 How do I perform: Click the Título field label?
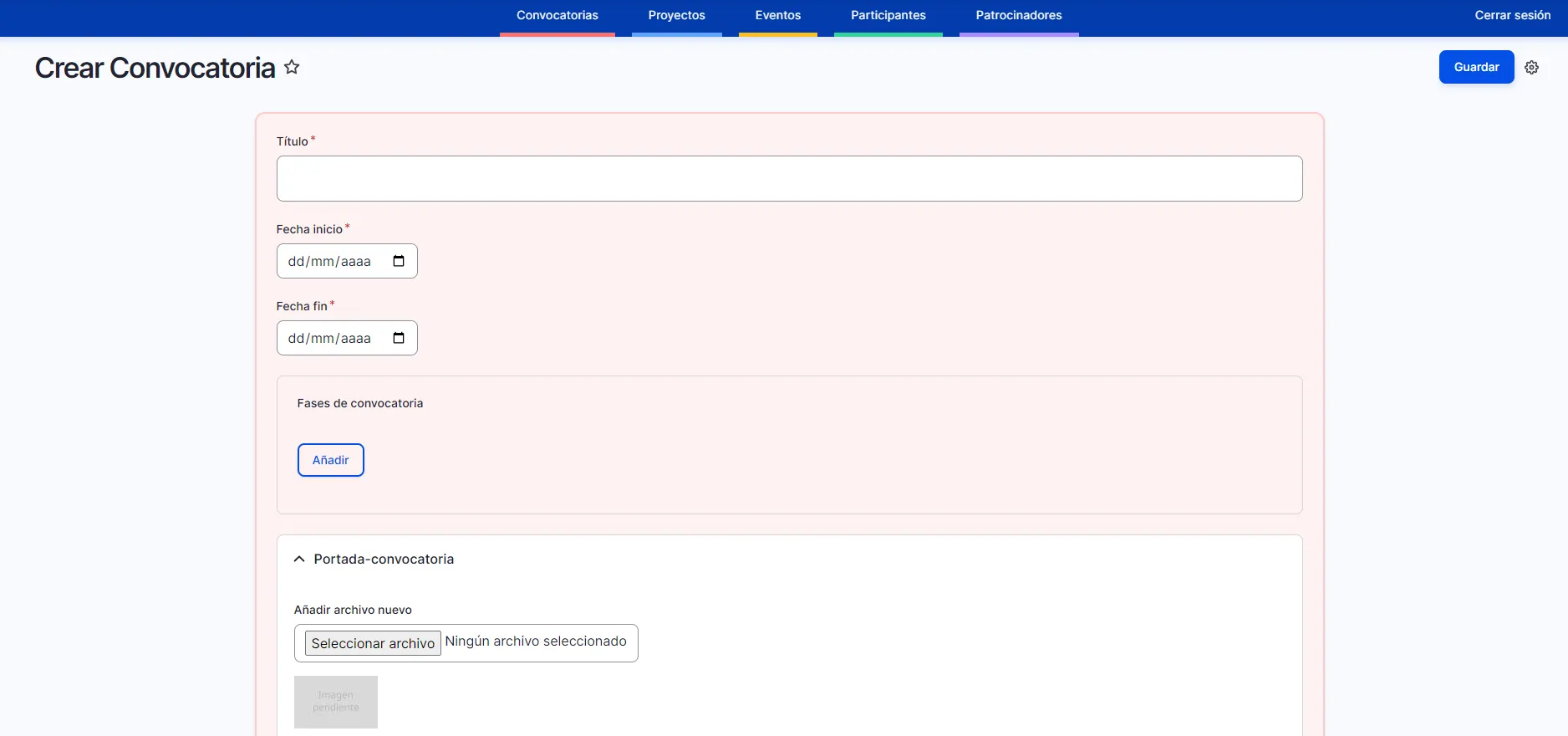point(293,141)
